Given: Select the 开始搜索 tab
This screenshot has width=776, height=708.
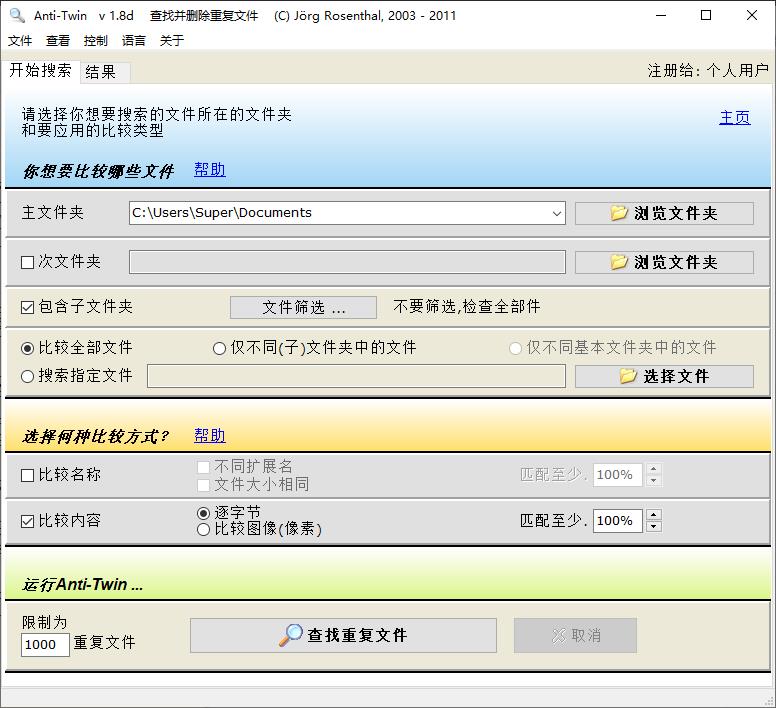Looking at the screenshot, I should tap(41, 71).
